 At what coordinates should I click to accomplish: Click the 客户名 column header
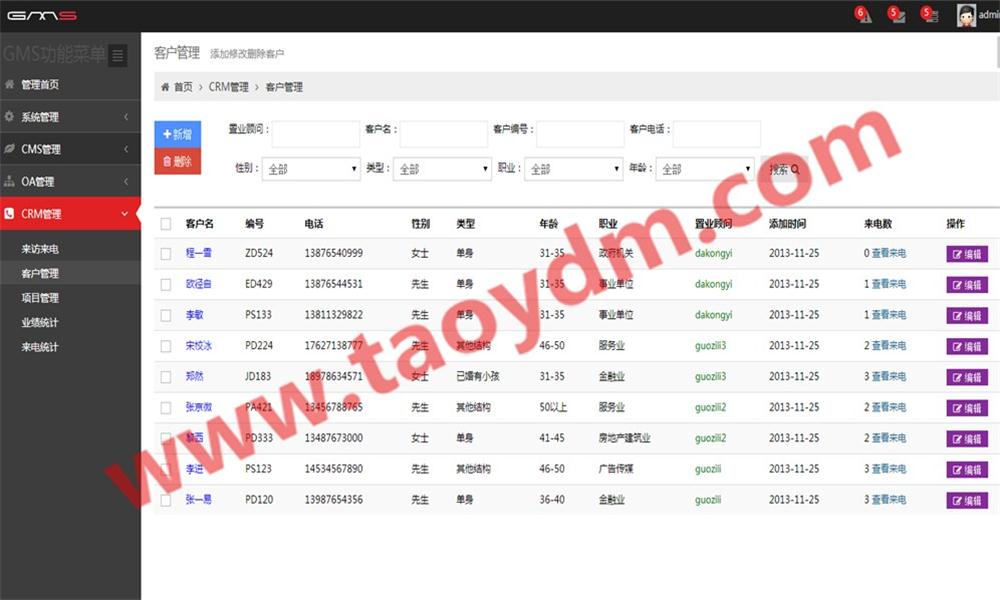tap(200, 224)
